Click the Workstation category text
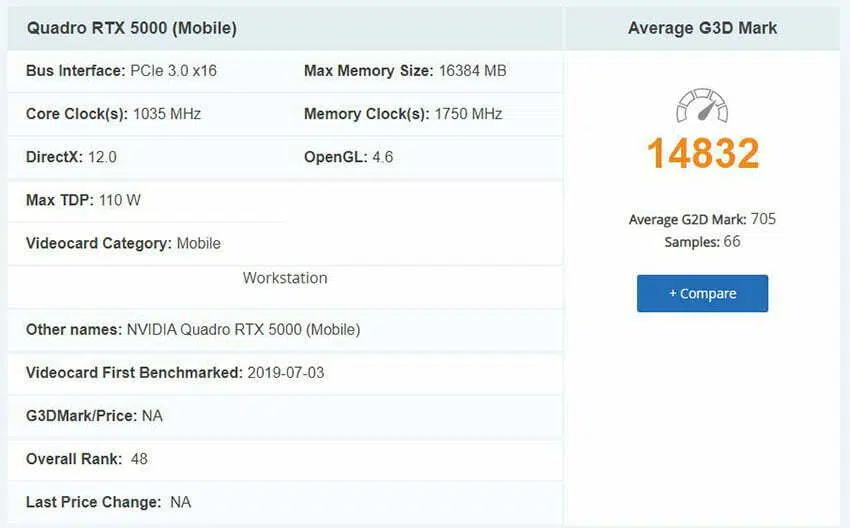 pyautogui.click(x=285, y=278)
